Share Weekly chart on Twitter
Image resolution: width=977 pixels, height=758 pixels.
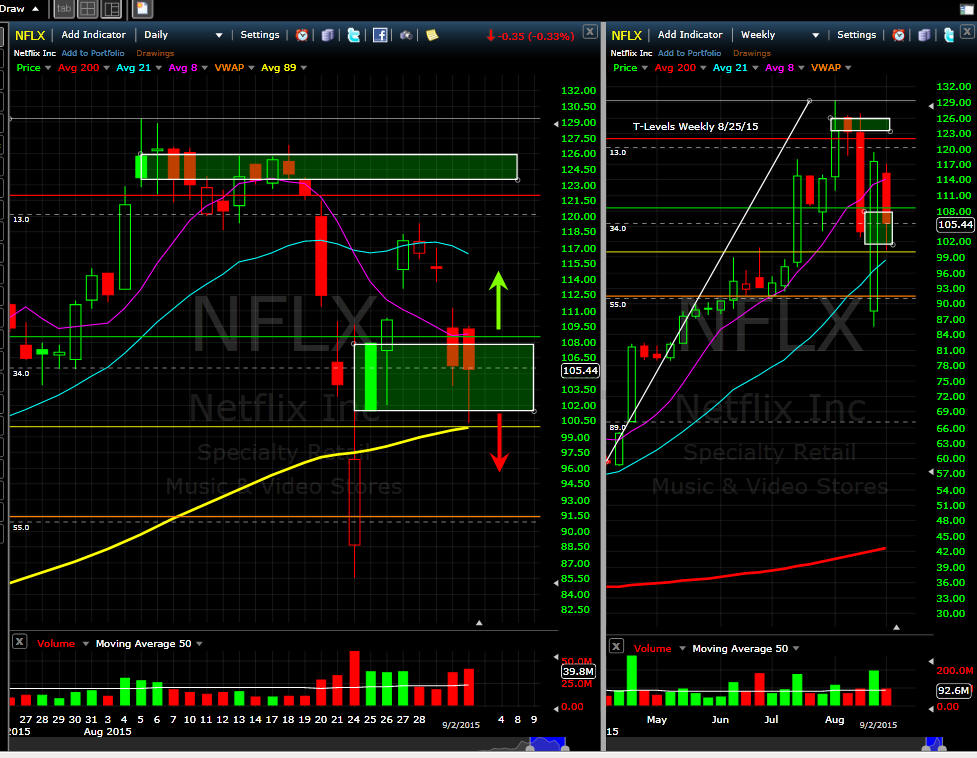[949, 35]
